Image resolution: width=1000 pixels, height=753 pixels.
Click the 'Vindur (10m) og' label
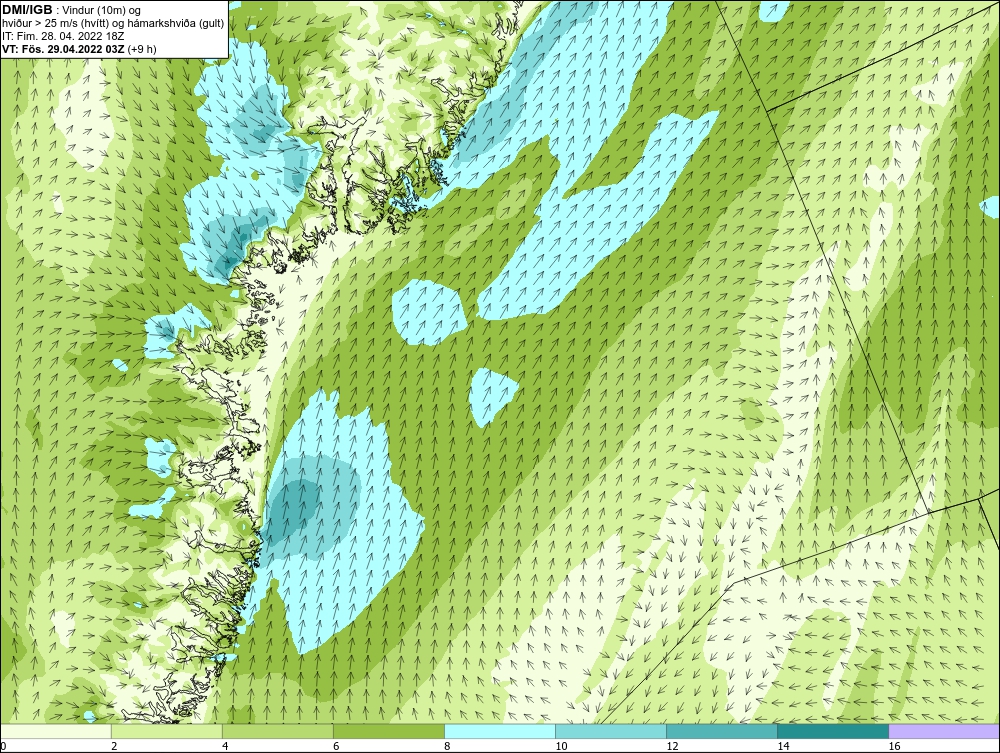click(103, 10)
